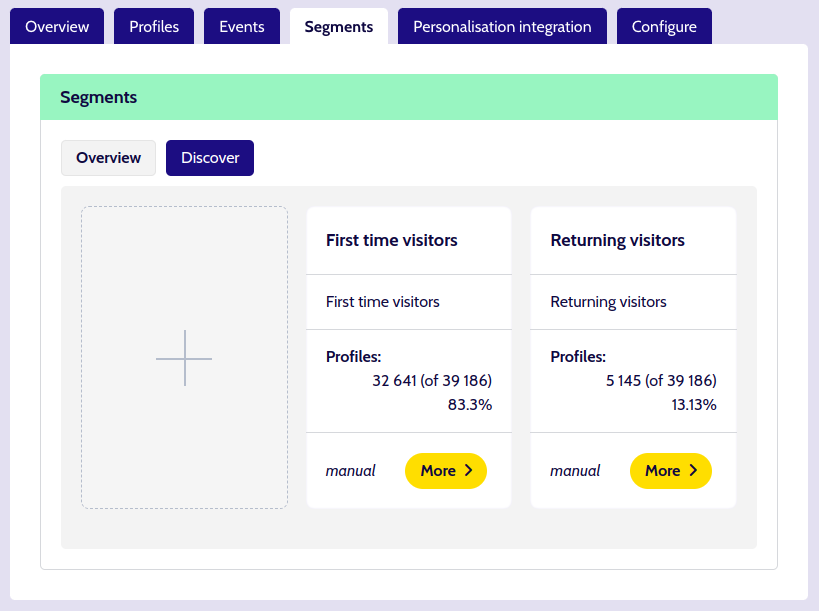The width and height of the screenshot is (819, 611).
Task: Click Profiles label in Returning visitors card
Action: pos(578,357)
